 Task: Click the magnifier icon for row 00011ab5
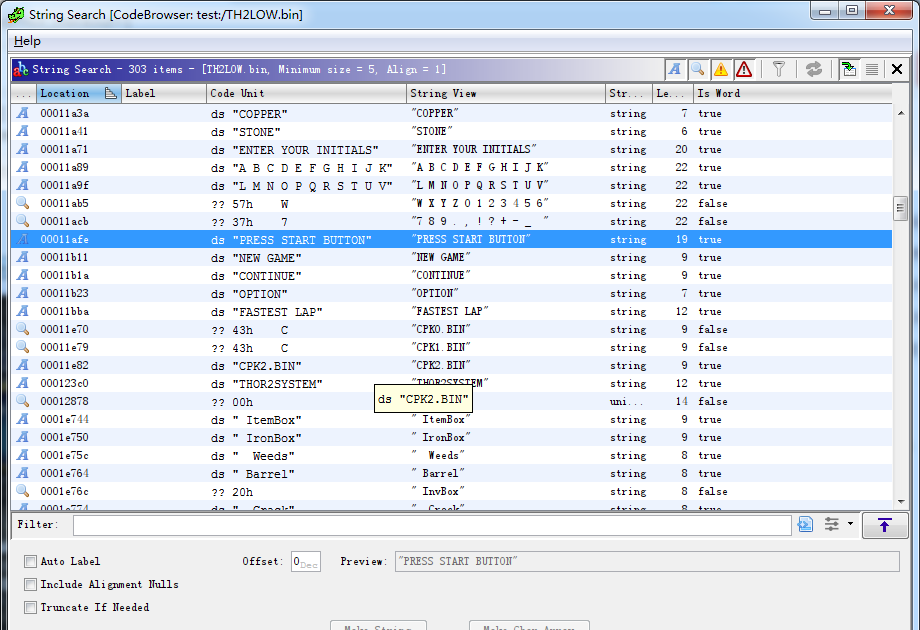click(x=22, y=203)
